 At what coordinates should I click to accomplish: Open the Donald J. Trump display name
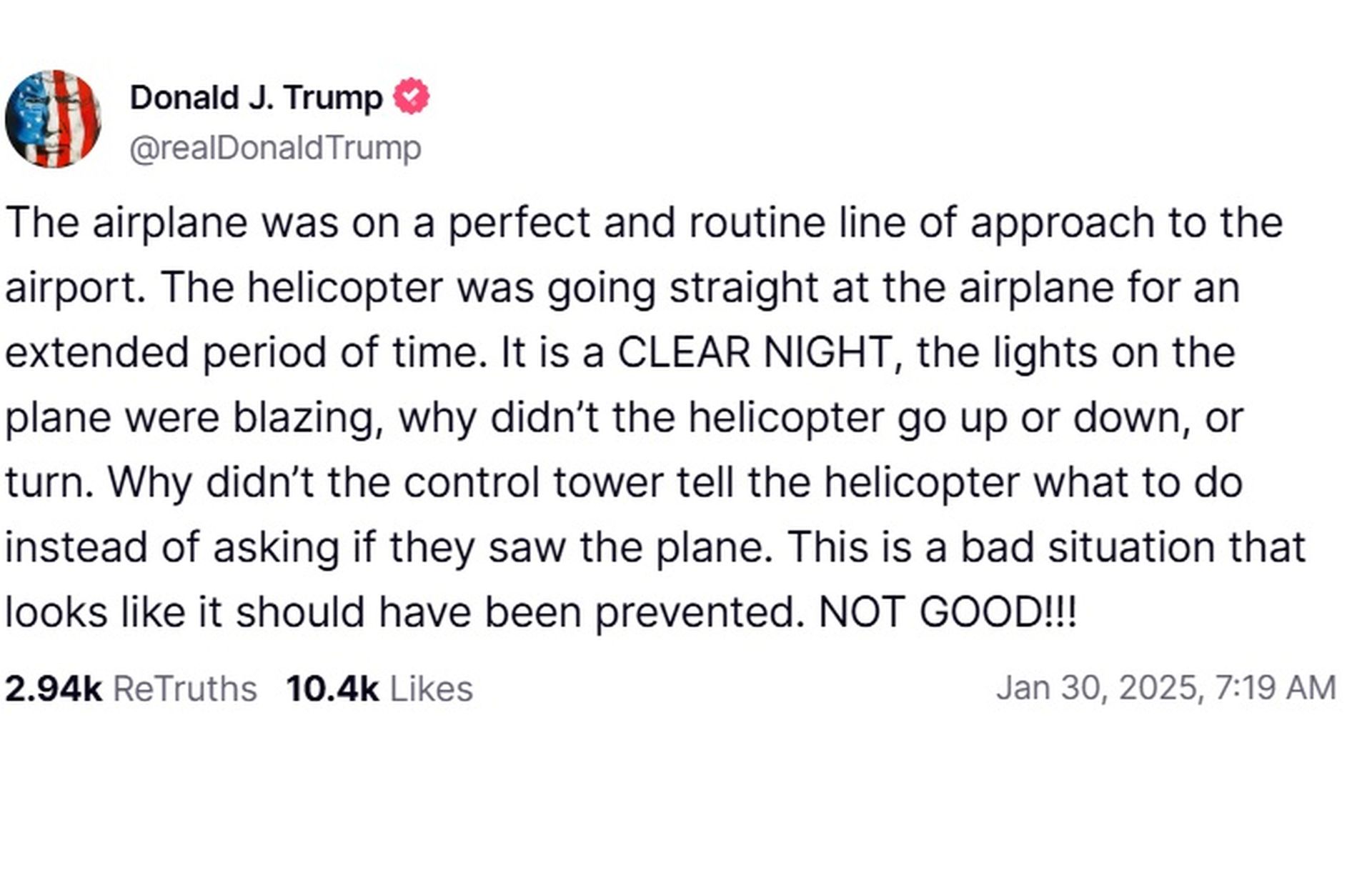coord(256,97)
